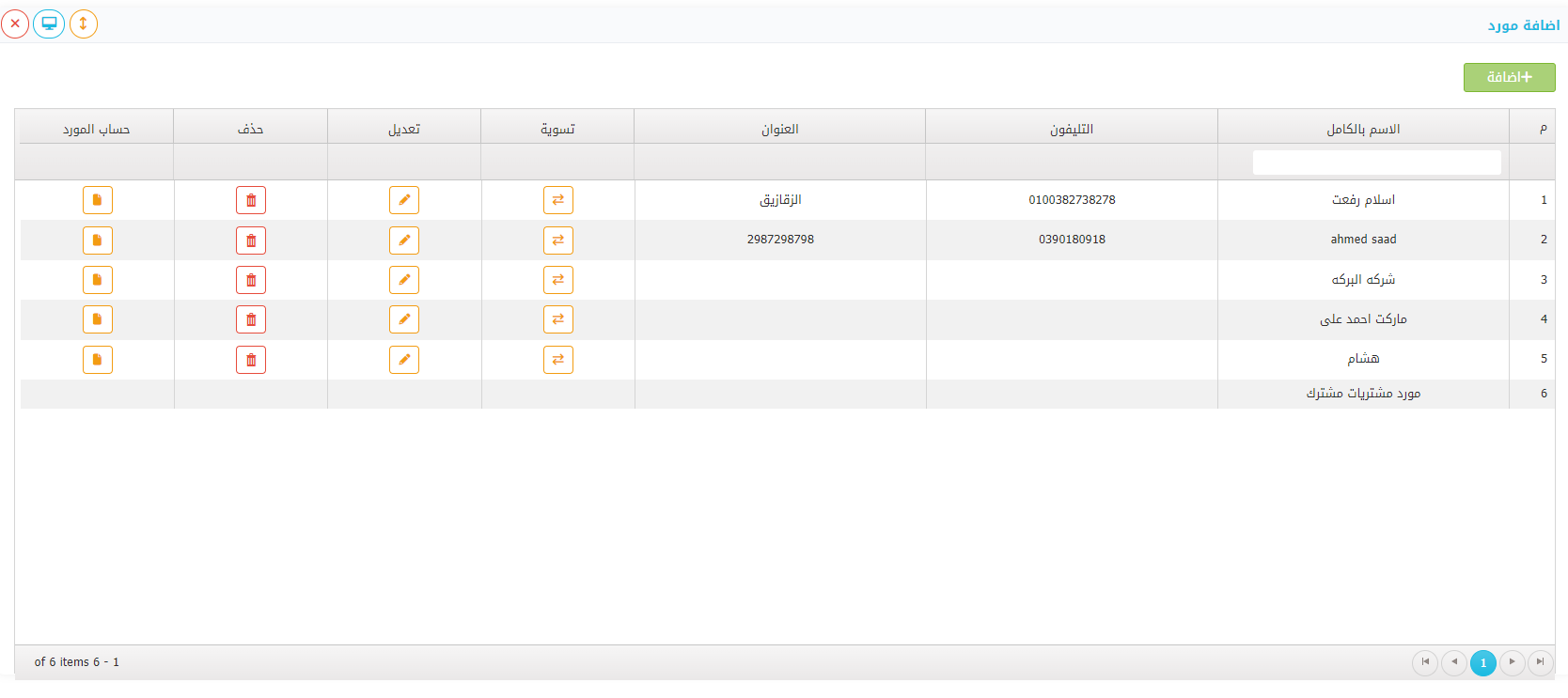Screen dimensions: 1568x698
Task: Click the green اضافة add button
Action: (x=1509, y=77)
